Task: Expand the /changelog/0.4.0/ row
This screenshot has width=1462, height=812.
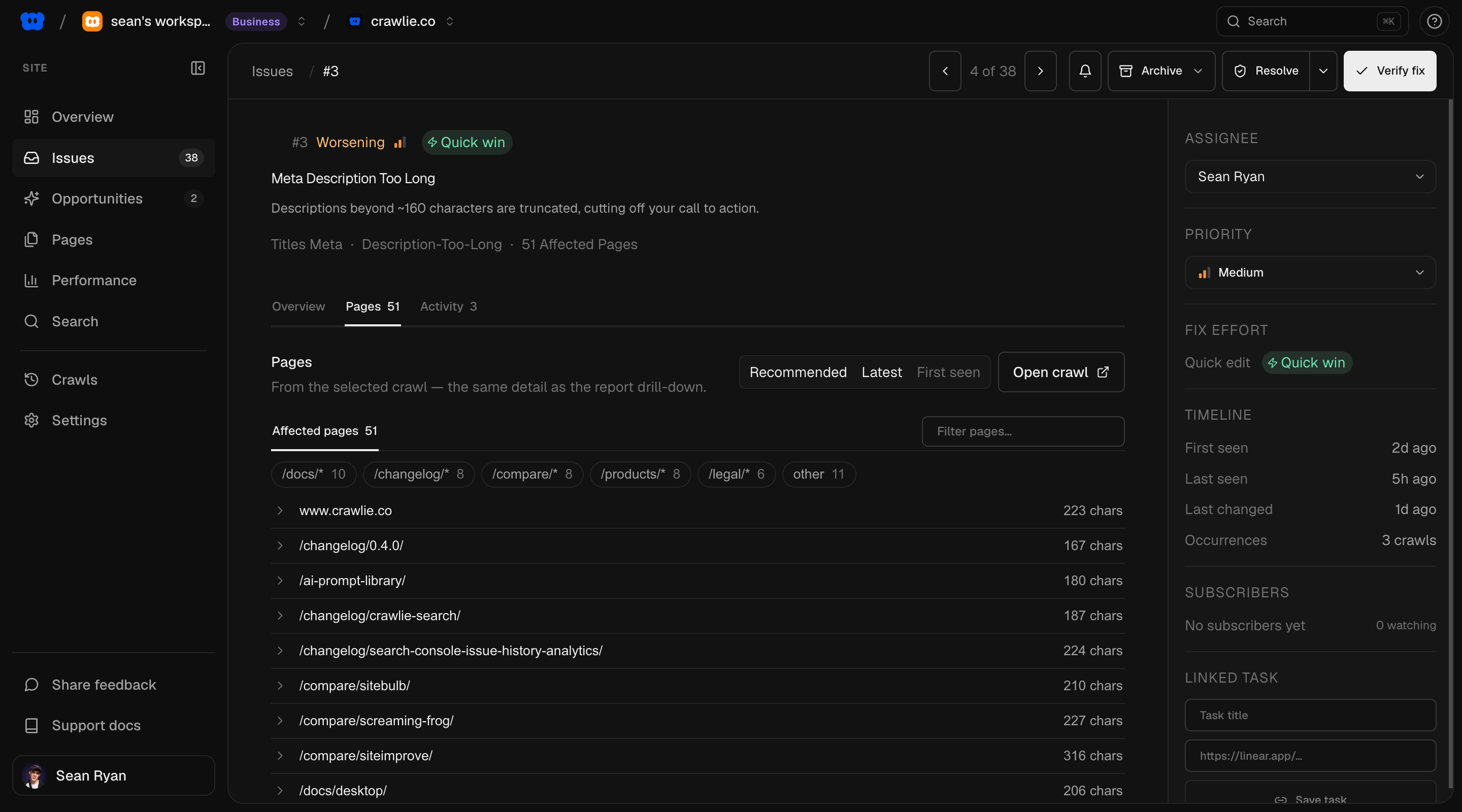Action: tap(280, 546)
